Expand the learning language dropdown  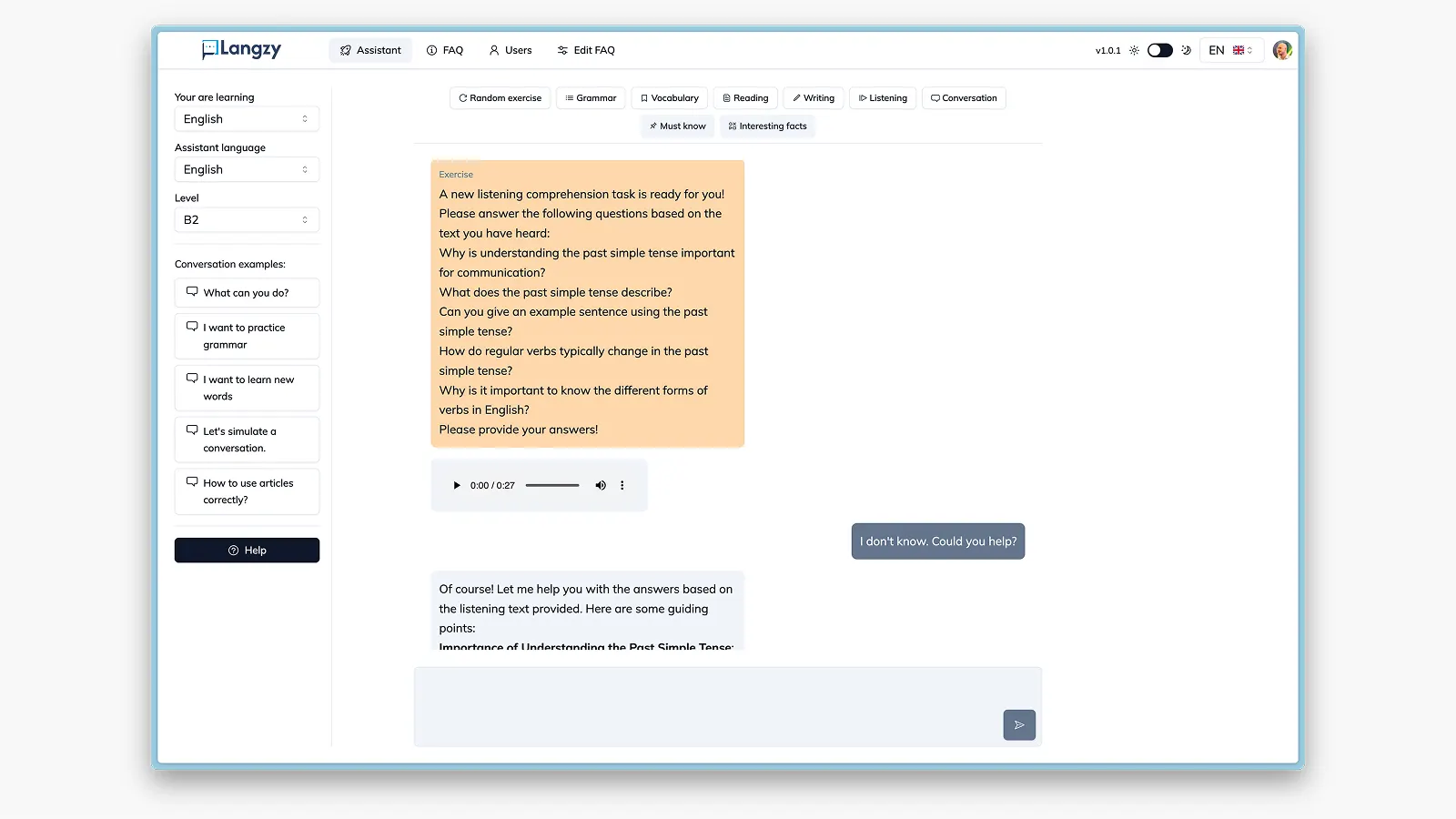click(247, 119)
